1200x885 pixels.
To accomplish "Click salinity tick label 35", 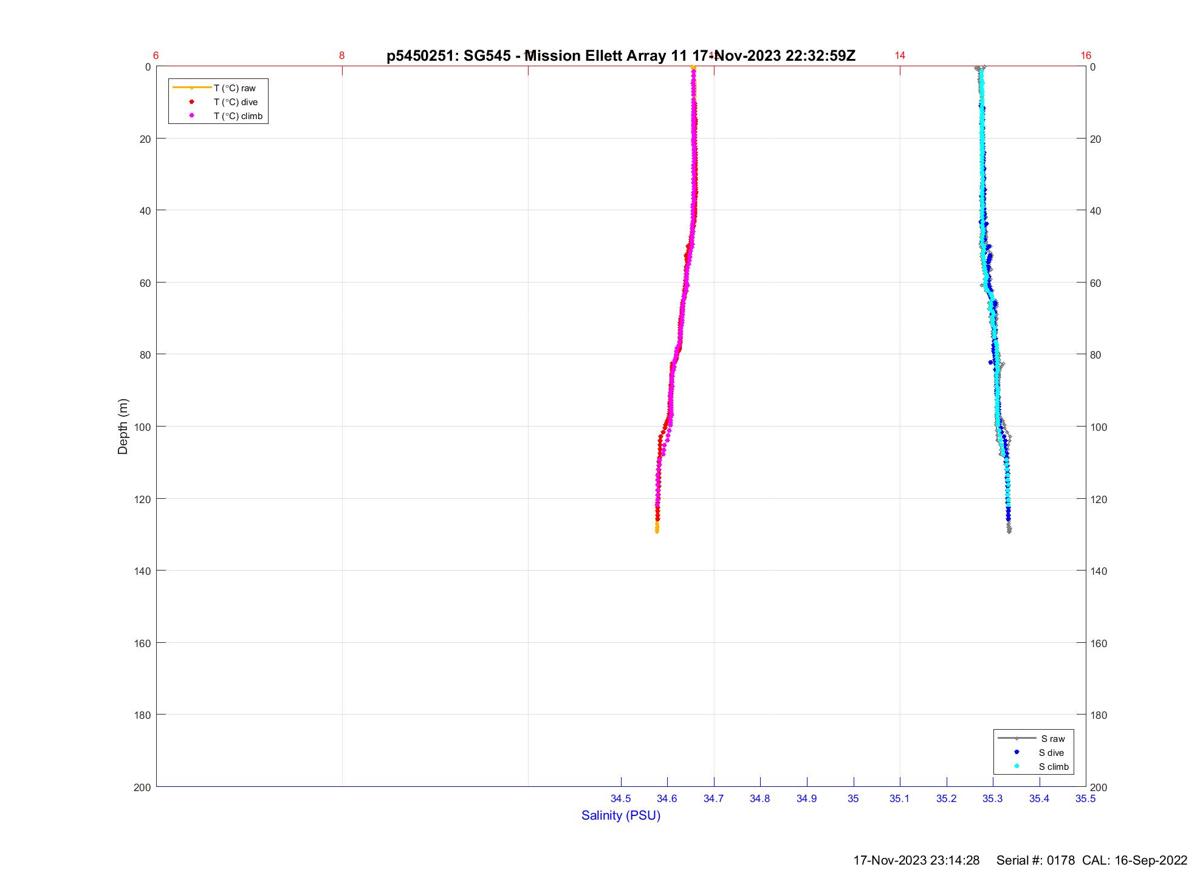I will pyautogui.click(x=853, y=799).
